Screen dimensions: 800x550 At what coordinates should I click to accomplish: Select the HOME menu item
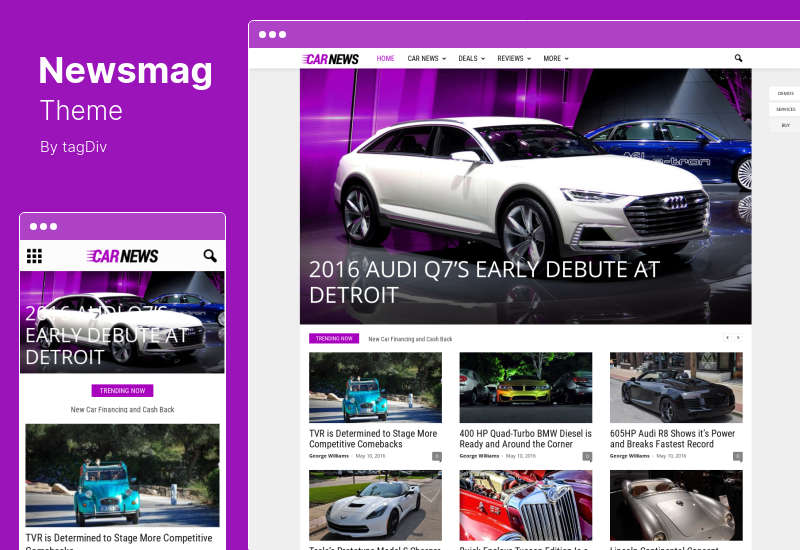[x=385, y=59]
